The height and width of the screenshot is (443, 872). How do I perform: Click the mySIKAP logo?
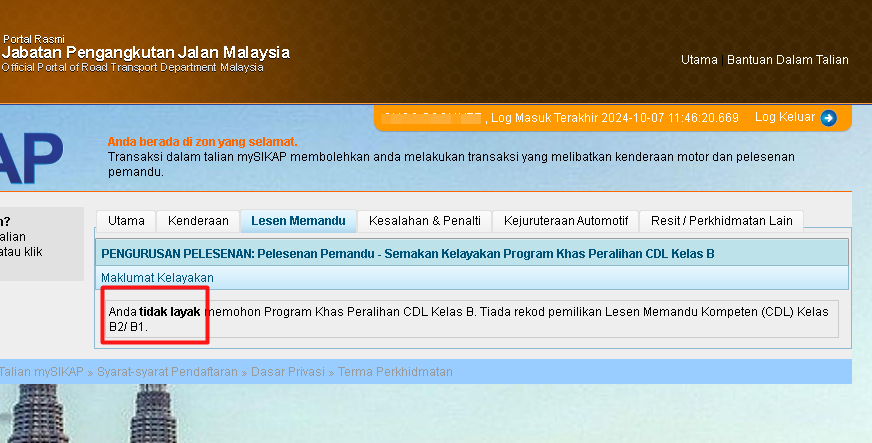coord(31,159)
